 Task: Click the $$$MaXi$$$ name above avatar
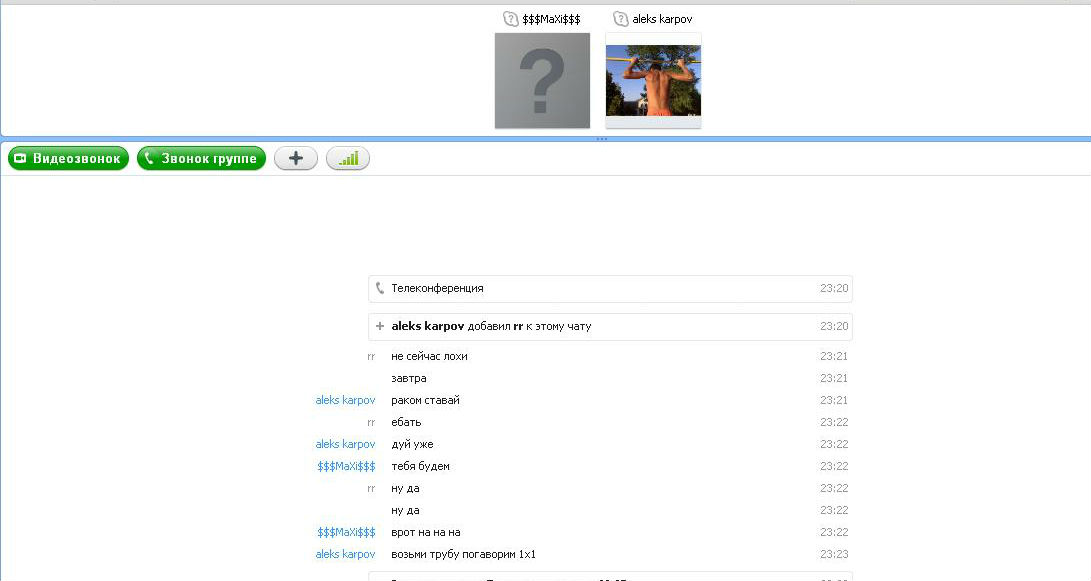tap(551, 19)
